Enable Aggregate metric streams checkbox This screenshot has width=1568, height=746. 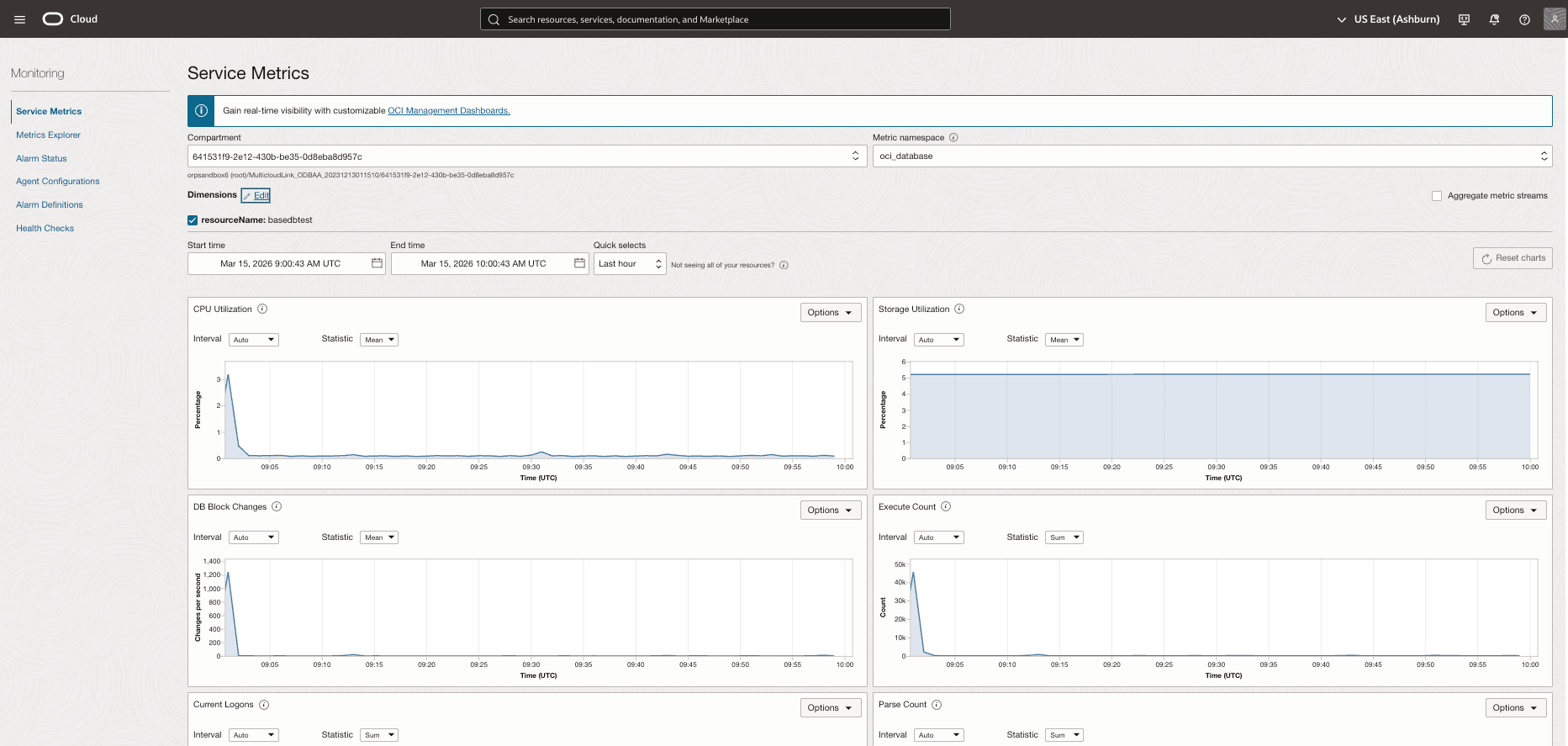(1437, 196)
